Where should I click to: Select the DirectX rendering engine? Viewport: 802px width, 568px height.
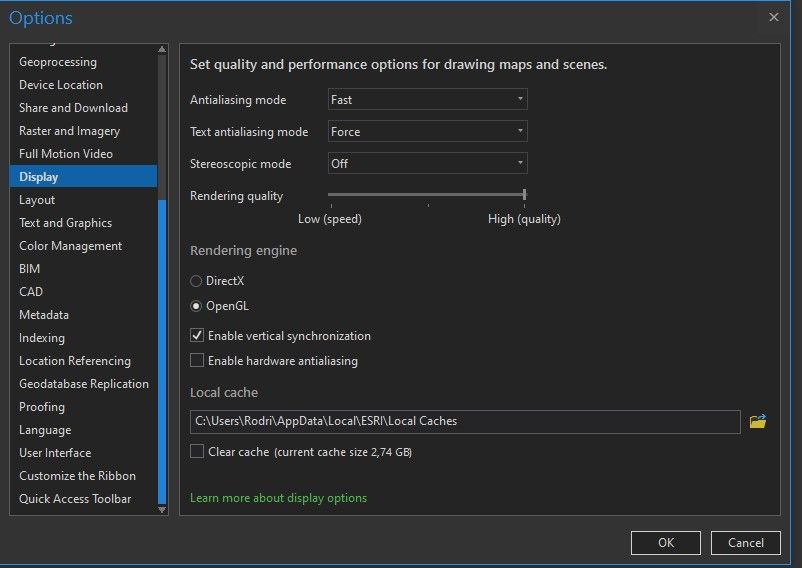196,281
